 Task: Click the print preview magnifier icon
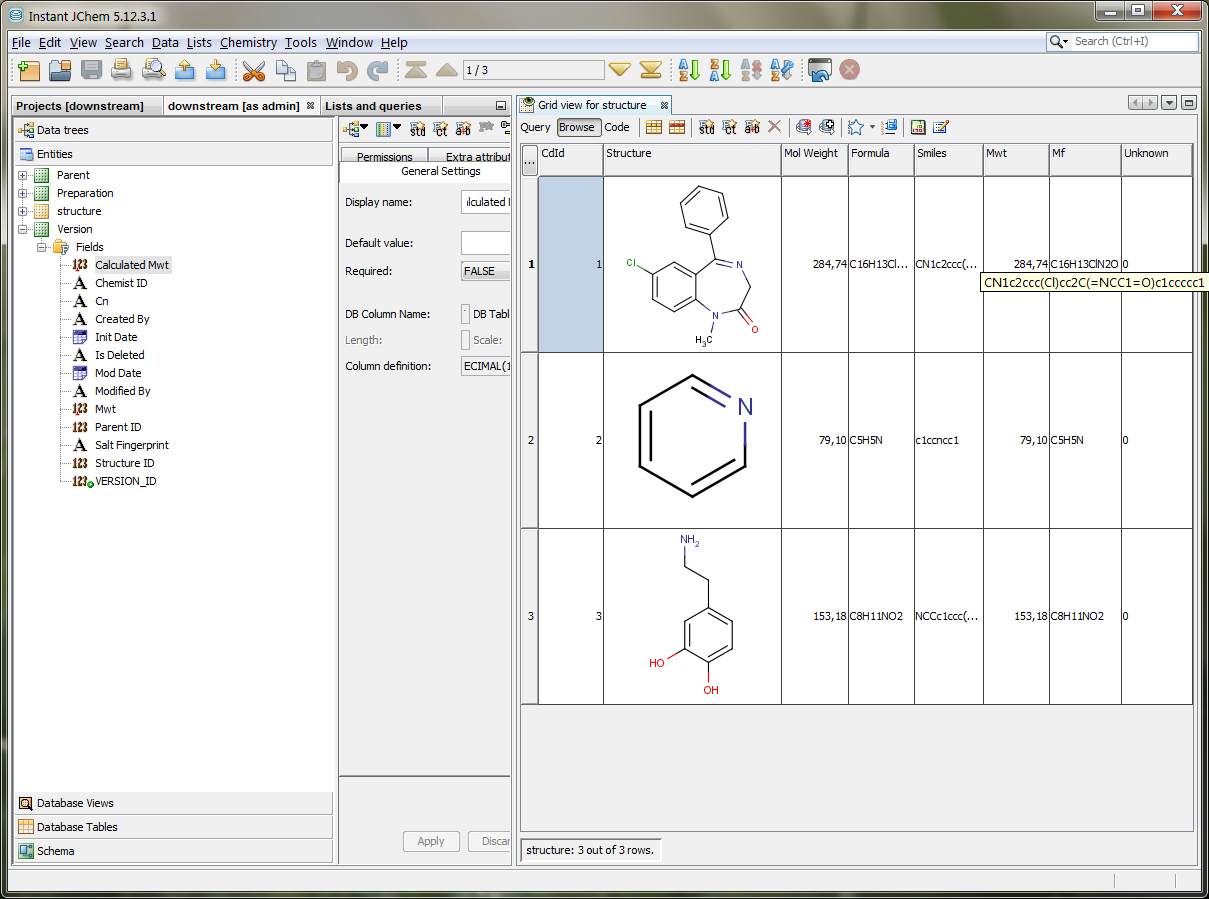click(153, 70)
